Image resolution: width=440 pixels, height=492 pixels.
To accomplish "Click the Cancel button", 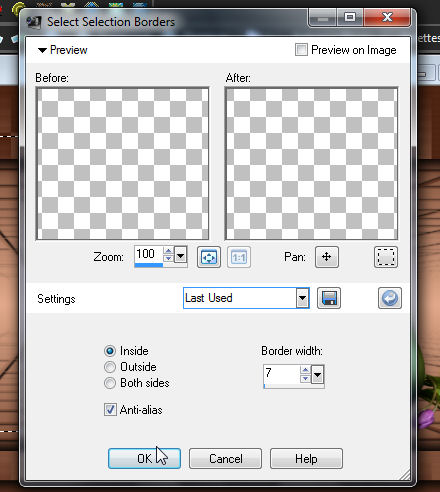I will 225,459.
